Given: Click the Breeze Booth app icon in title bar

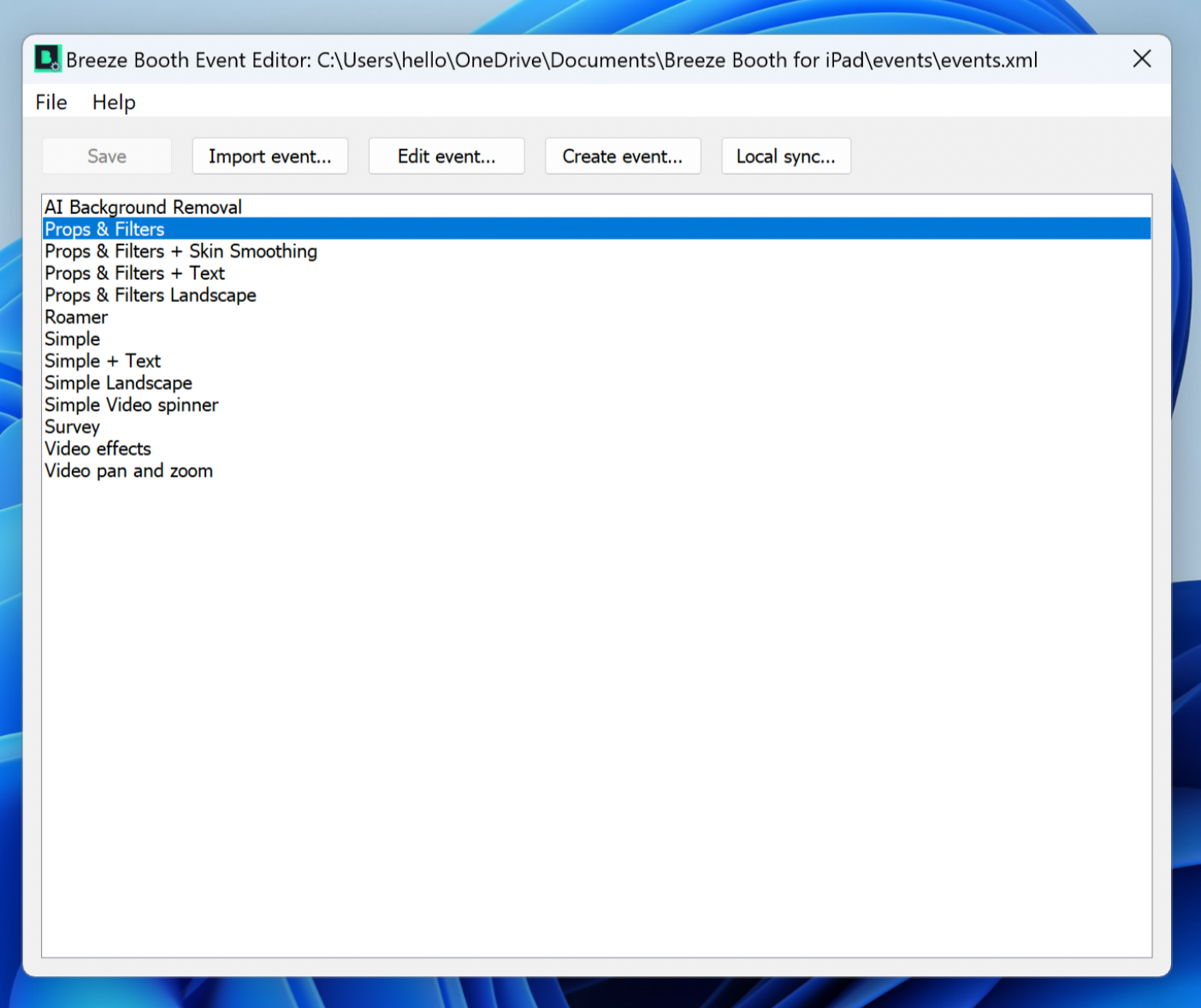Looking at the screenshot, I should coord(47,59).
